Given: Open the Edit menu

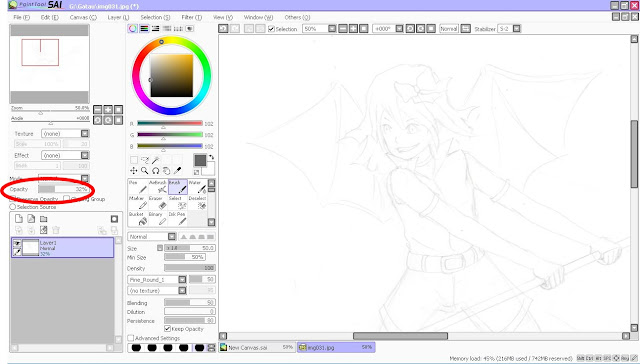Looking at the screenshot, I should pos(49,17).
